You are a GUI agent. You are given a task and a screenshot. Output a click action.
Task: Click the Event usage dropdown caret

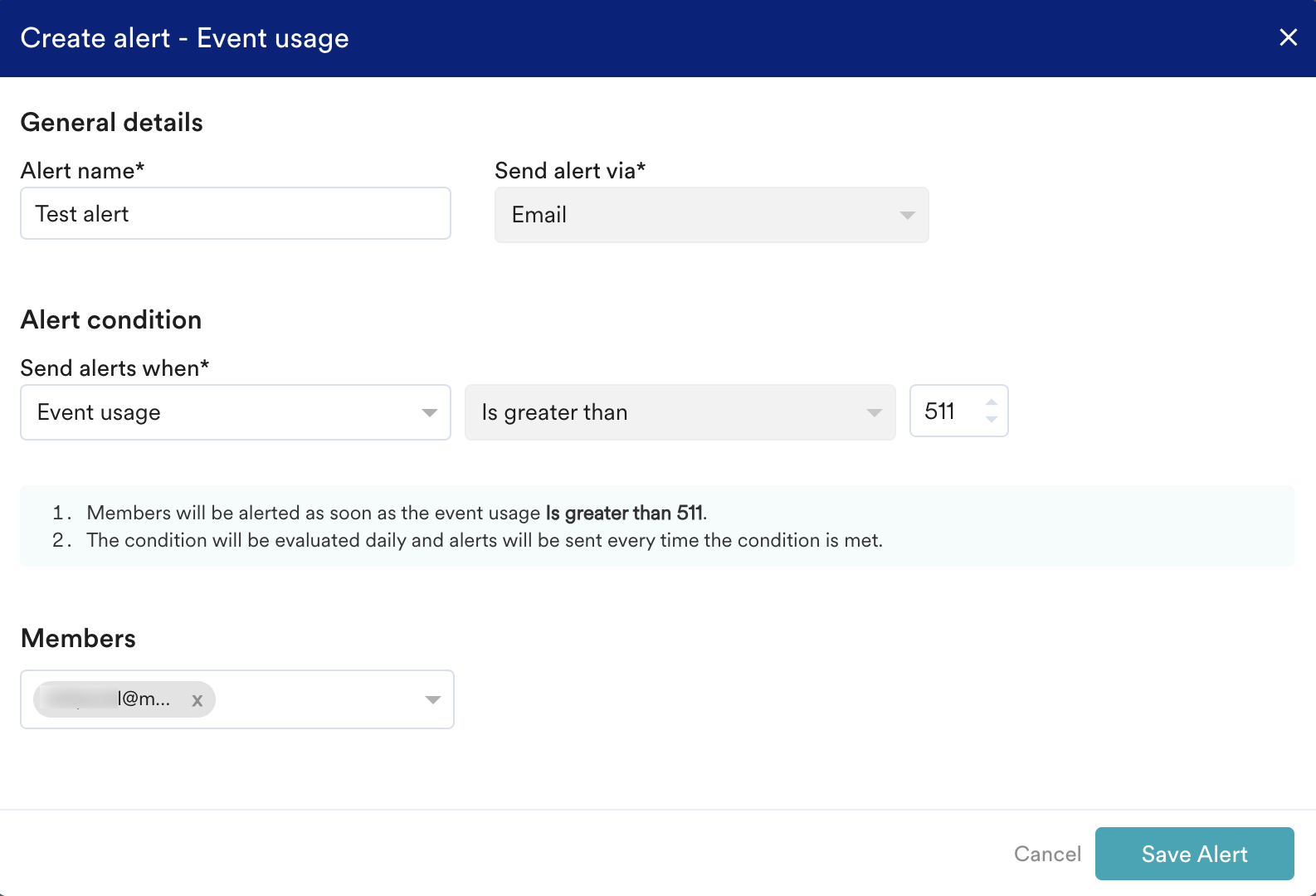point(429,413)
